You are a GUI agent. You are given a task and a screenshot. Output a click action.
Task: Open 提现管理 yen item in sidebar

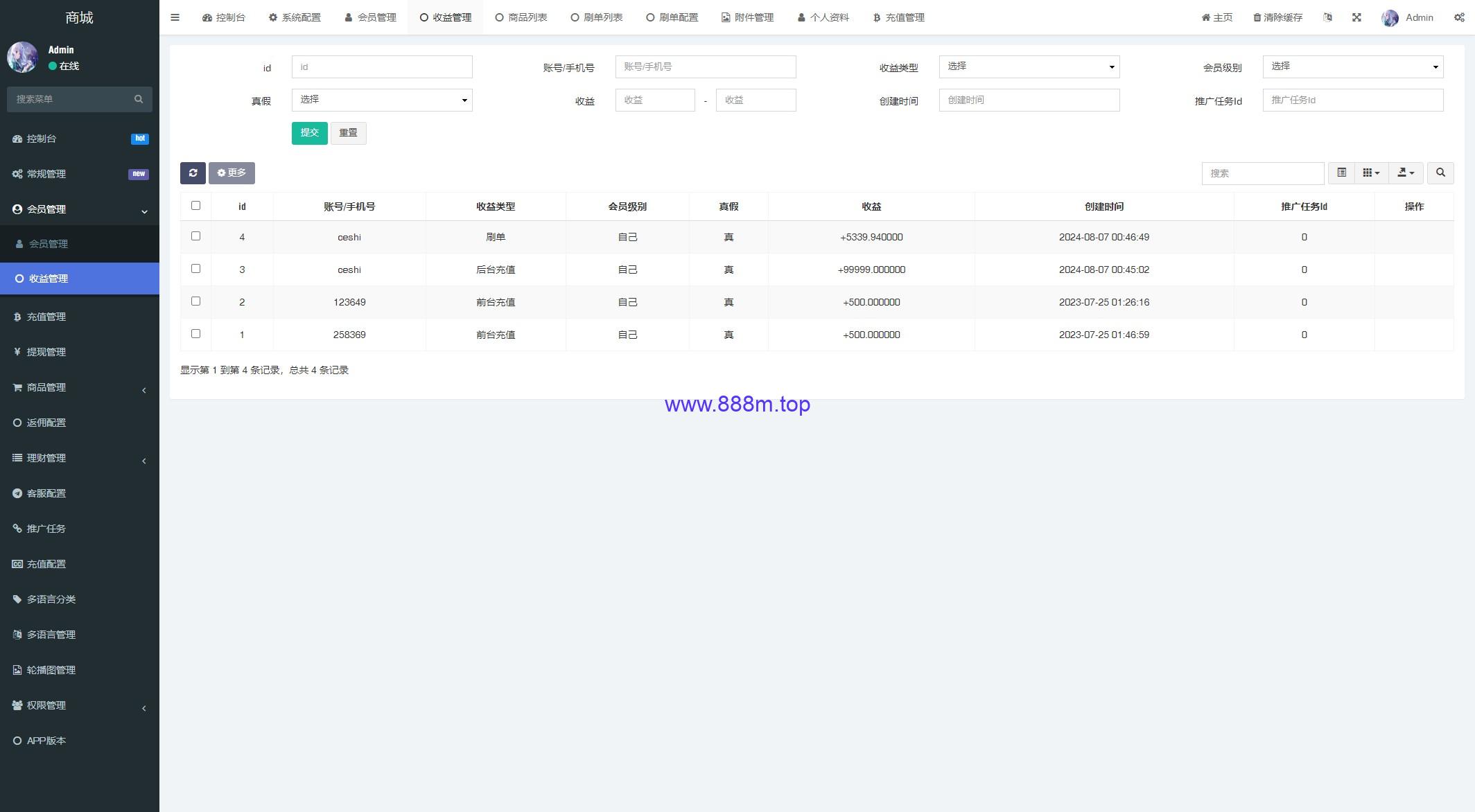(x=80, y=352)
